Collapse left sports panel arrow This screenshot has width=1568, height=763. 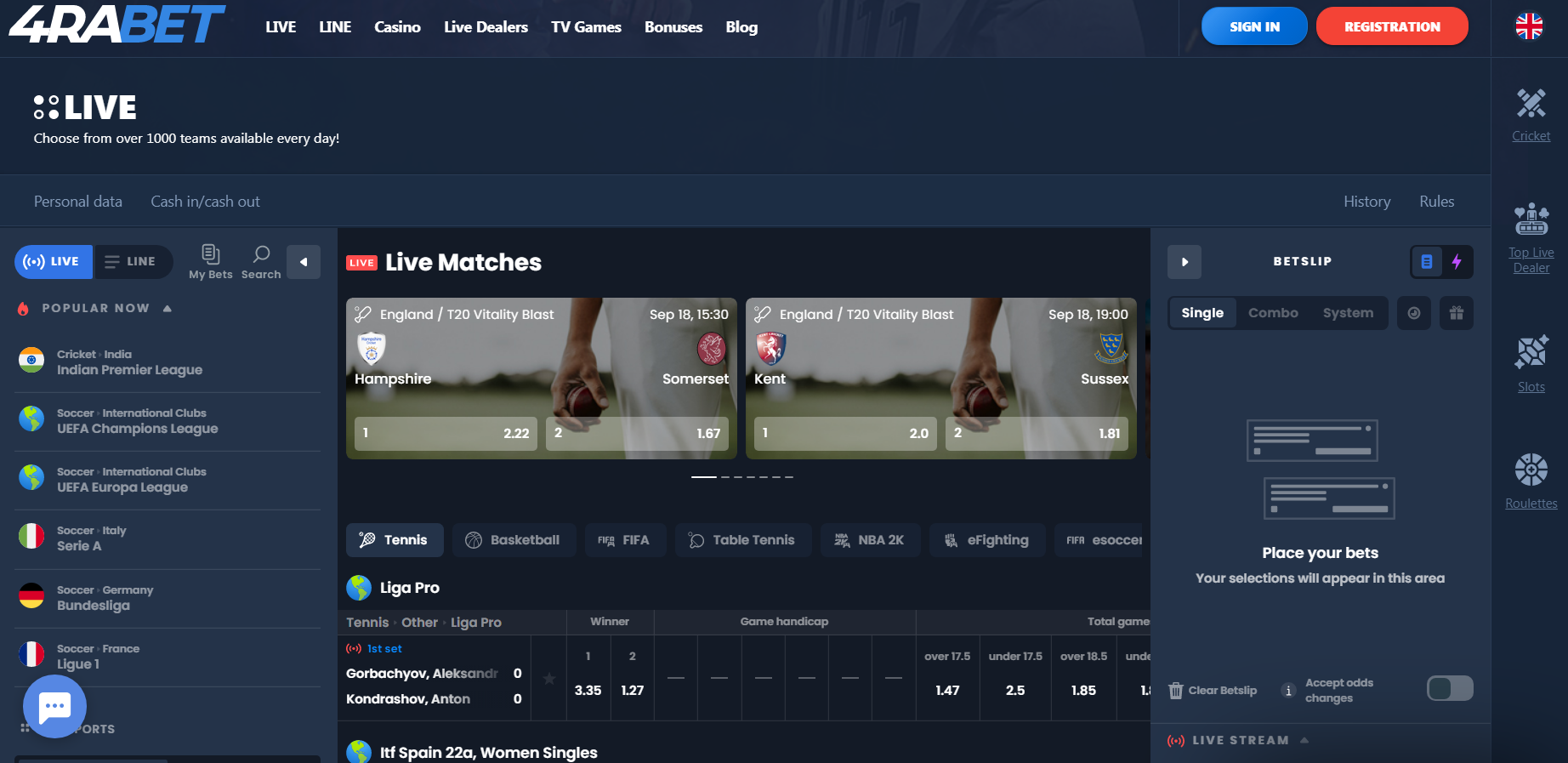(x=304, y=262)
